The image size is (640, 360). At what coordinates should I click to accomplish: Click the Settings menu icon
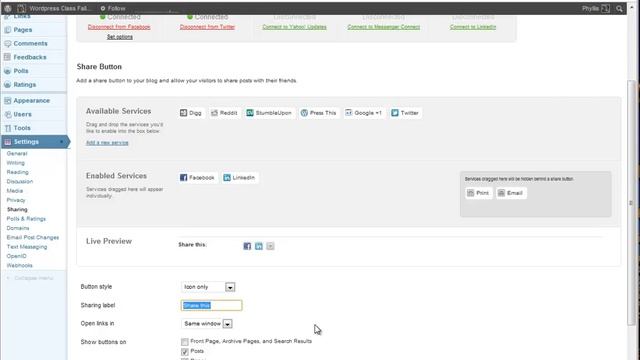pyautogui.click(x=7, y=142)
